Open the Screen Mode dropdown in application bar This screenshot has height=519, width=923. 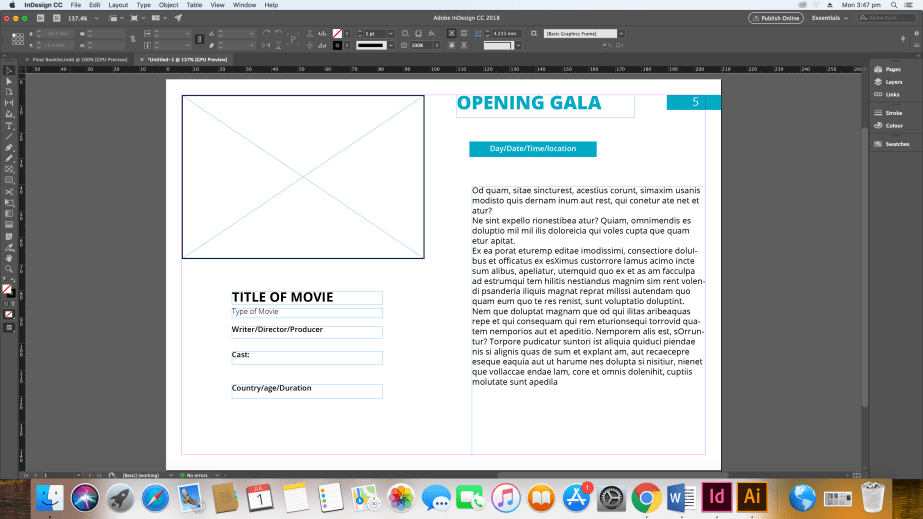point(137,18)
